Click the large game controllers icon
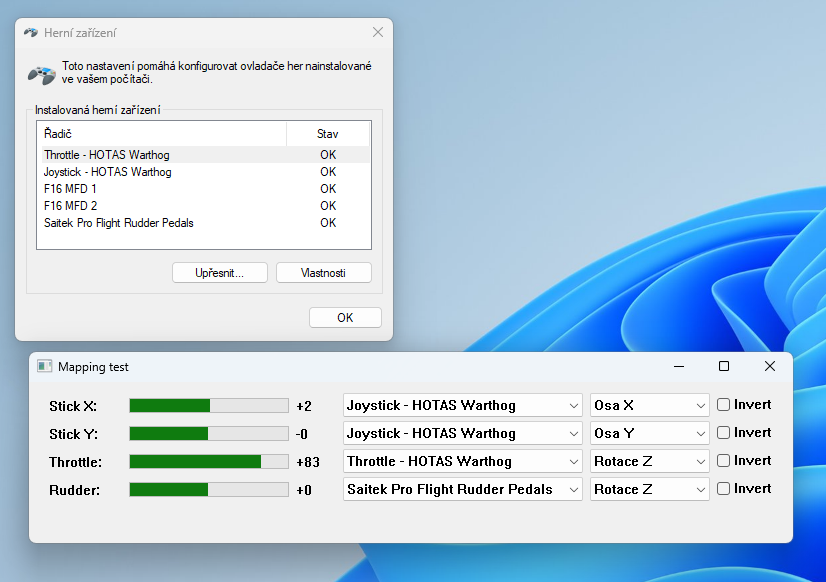Screen dimensions: 826x582 (x=41, y=74)
